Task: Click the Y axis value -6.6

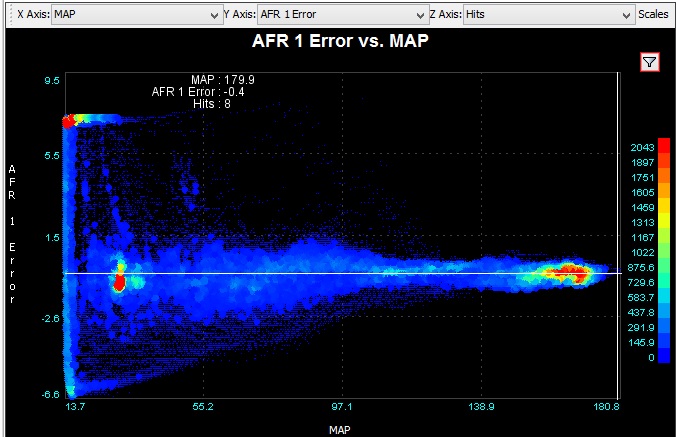Action: click(50, 394)
